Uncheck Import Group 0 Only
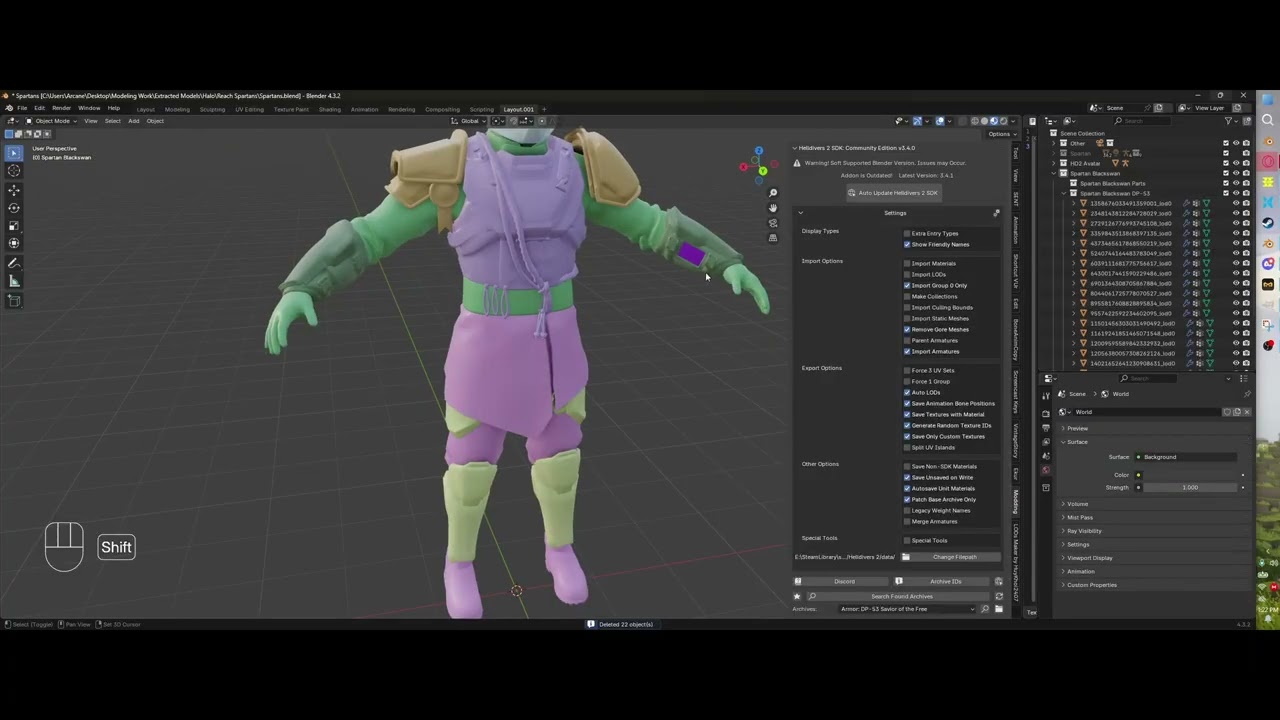This screenshot has height=720, width=1280. pos(907,285)
